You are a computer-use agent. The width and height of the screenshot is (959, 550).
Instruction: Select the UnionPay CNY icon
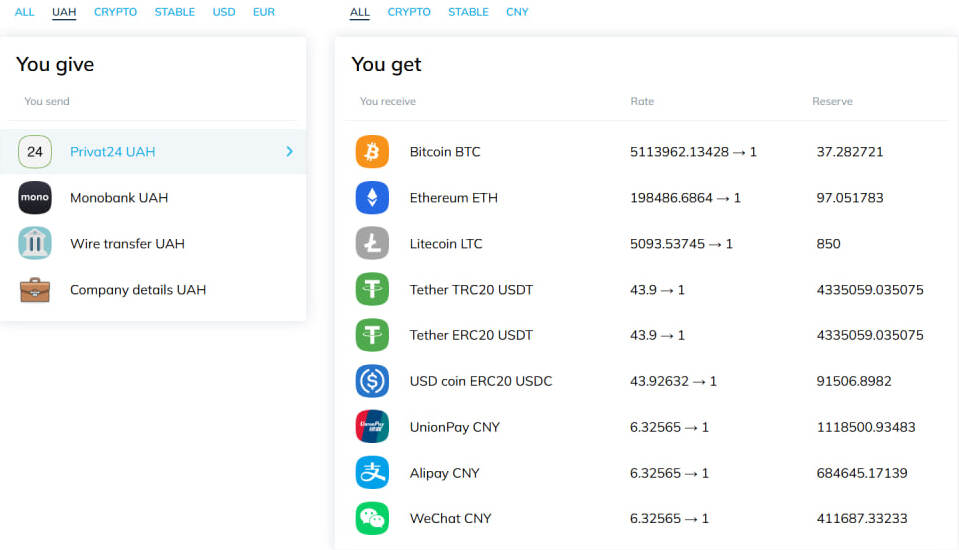coord(372,427)
